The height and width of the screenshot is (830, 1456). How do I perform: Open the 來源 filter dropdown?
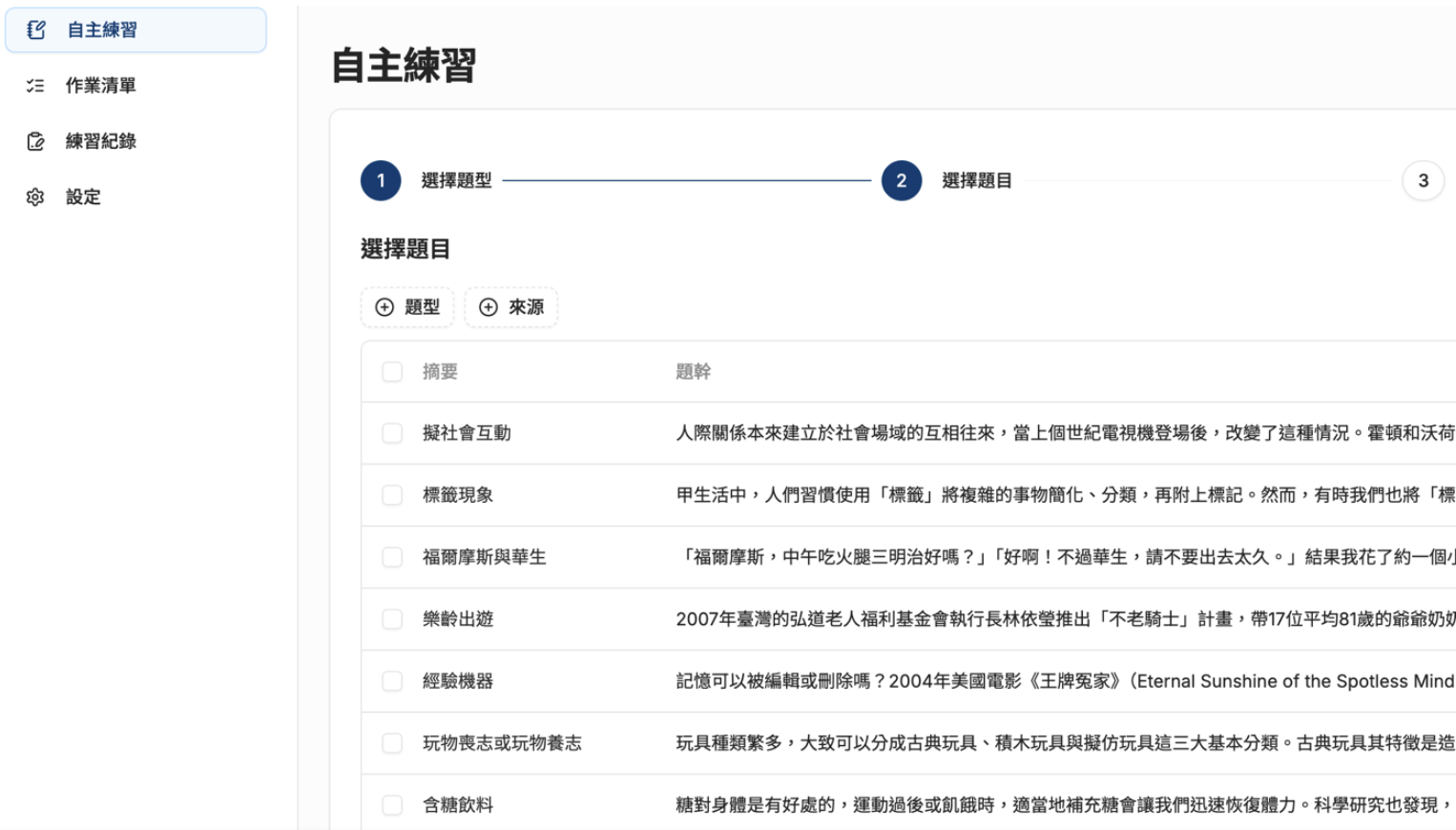511,307
